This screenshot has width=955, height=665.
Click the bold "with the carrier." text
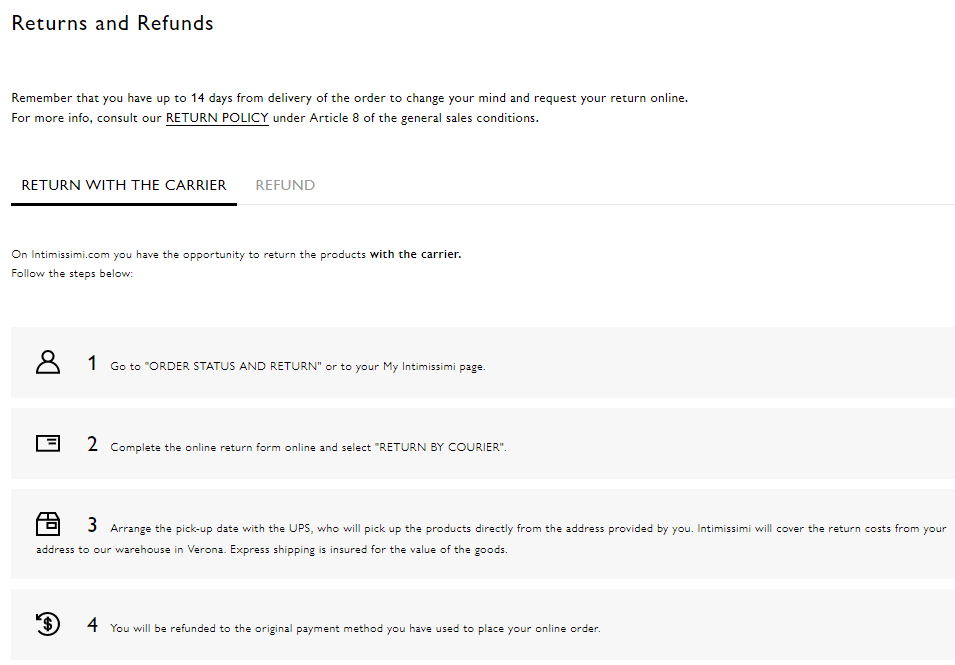click(415, 254)
